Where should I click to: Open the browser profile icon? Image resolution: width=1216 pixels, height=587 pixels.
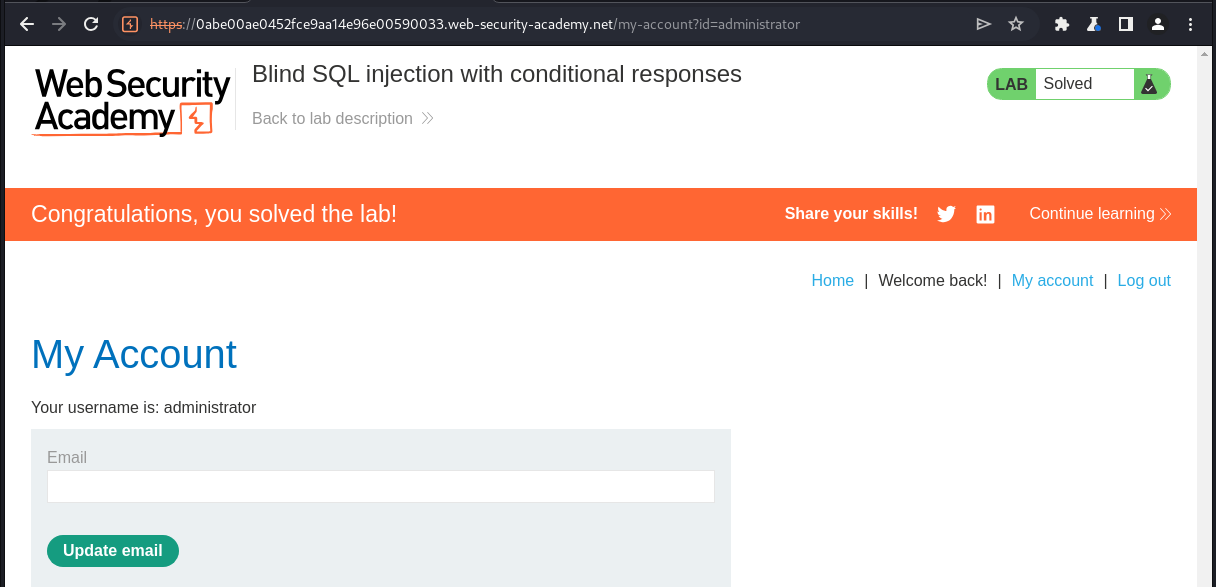(1158, 24)
